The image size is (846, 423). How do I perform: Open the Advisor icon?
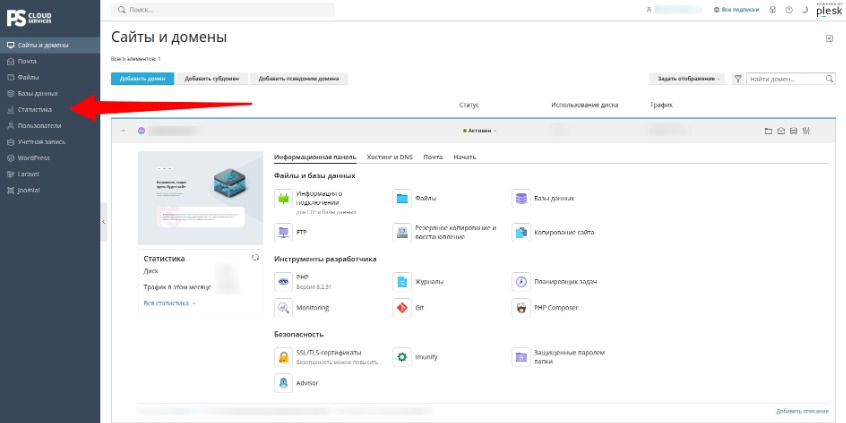pos(283,383)
